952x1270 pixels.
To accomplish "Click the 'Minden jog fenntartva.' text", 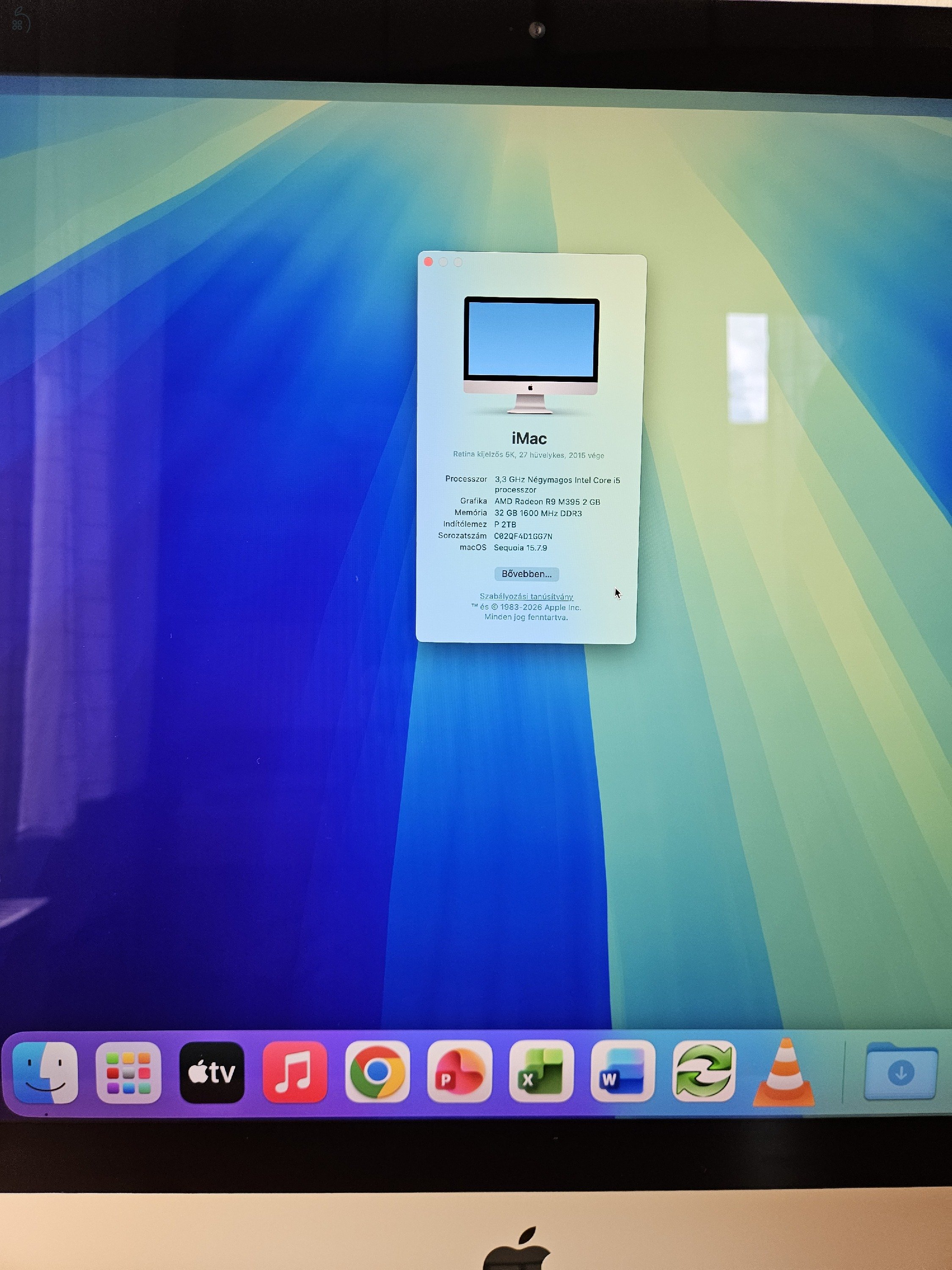I will tap(526, 618).
